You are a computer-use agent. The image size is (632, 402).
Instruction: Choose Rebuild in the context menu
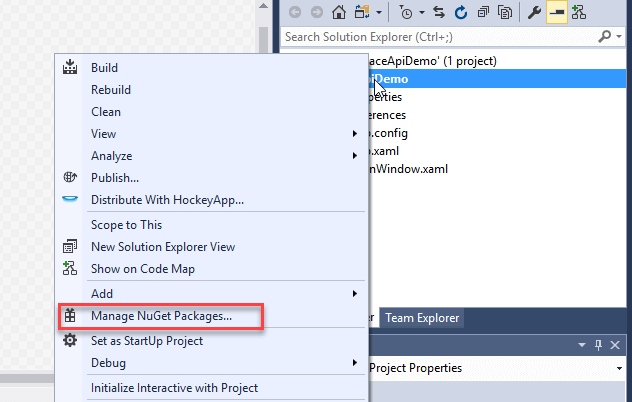tap(111, 90)
